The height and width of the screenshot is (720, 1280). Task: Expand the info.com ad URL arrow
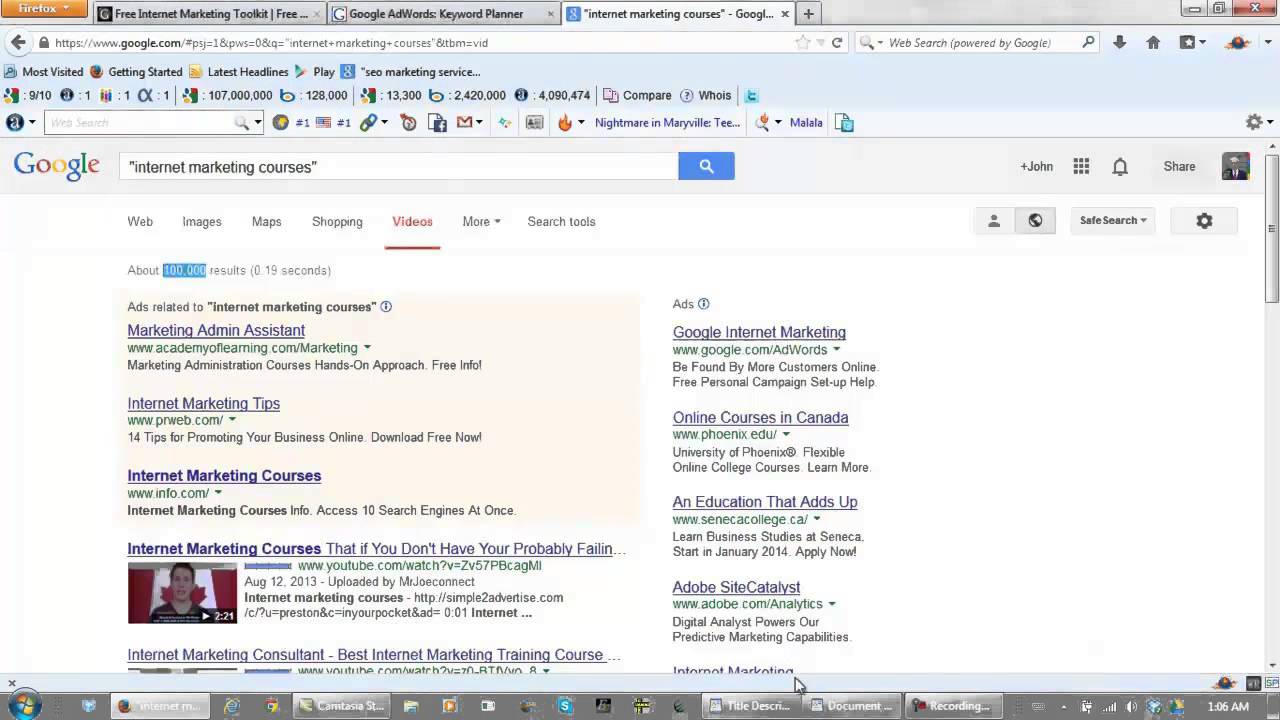point(218,493)
